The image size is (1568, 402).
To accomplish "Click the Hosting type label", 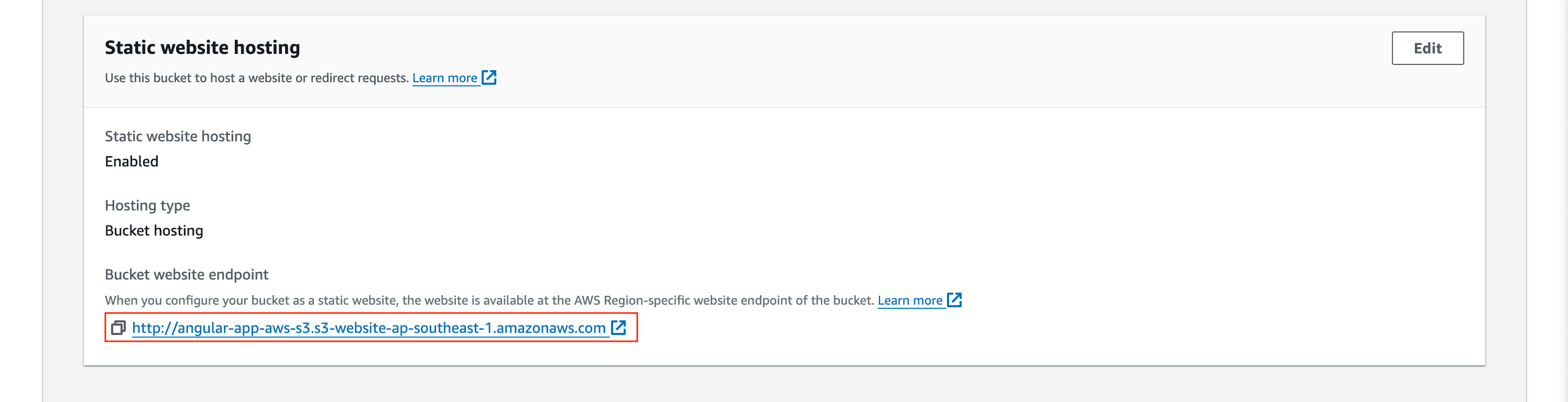I will tap(147, 206).
